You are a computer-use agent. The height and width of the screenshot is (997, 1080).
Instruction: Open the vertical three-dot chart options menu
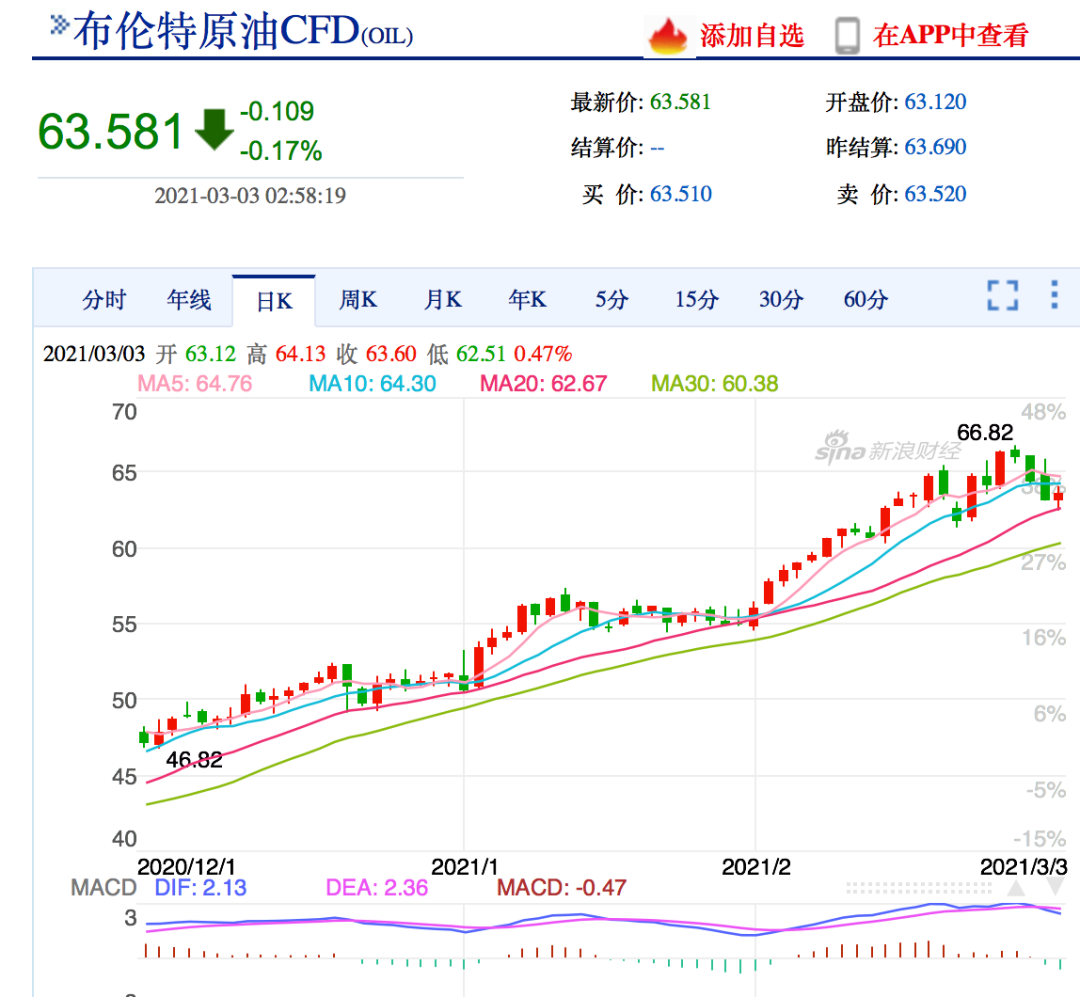1053,297
